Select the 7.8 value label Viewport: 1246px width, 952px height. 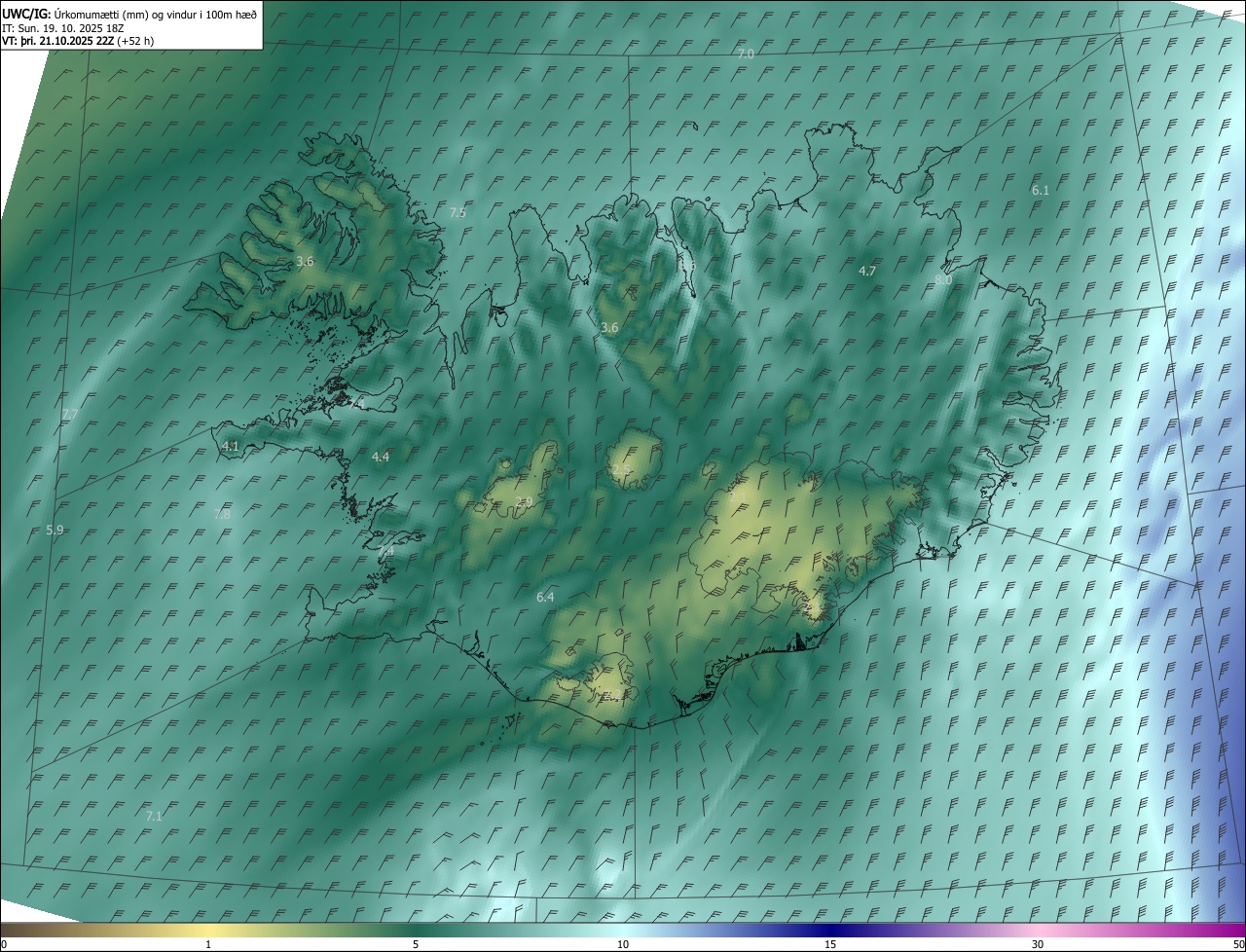coord(222,515)
